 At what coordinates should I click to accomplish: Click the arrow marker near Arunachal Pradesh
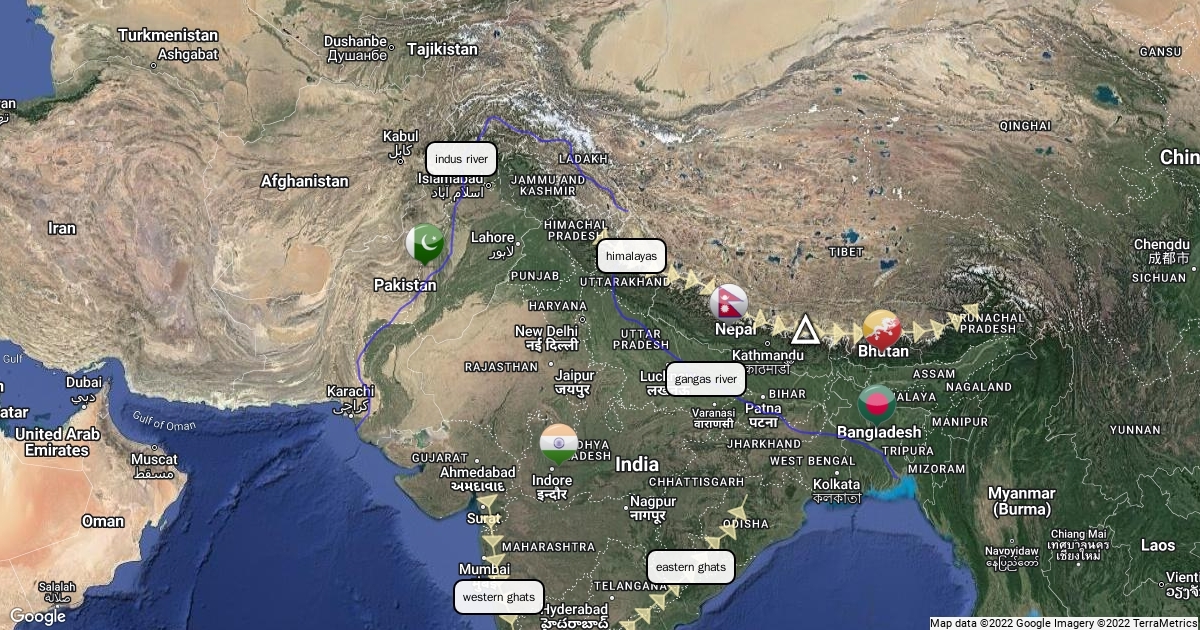point(968,312)
